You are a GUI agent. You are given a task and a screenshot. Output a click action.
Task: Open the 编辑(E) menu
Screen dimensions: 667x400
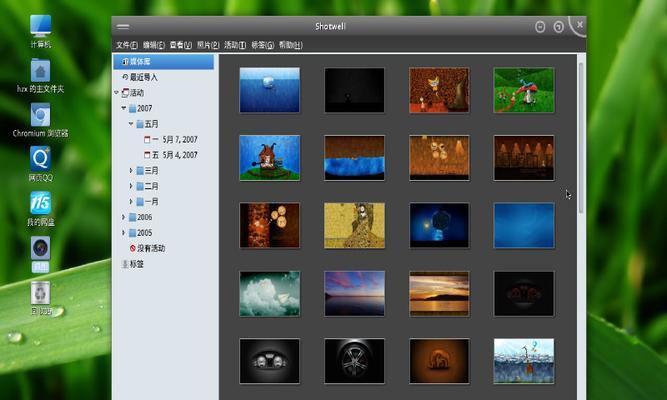[154, 45]
